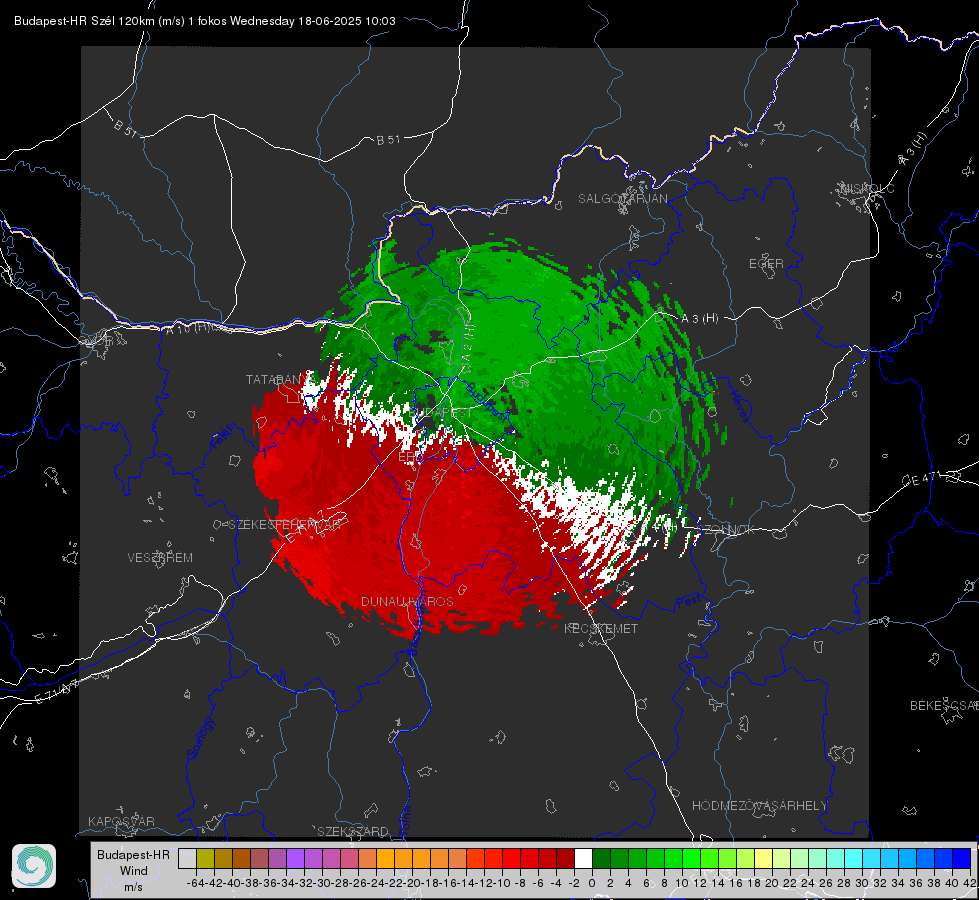Click the BÉKÉSCSABA label at right edge
The height and width of the screenshot is (900, 979).
[944, 706]
